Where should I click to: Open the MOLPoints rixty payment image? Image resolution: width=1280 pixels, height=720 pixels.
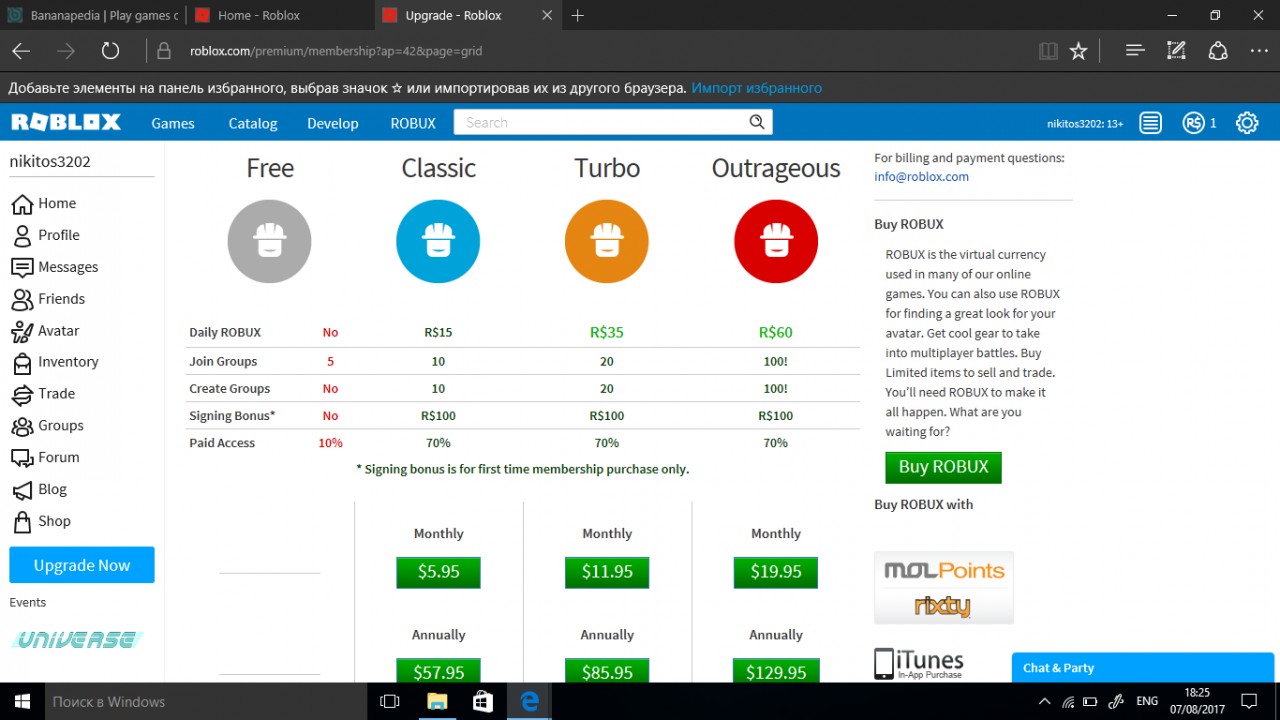click(x=944, y=588)
